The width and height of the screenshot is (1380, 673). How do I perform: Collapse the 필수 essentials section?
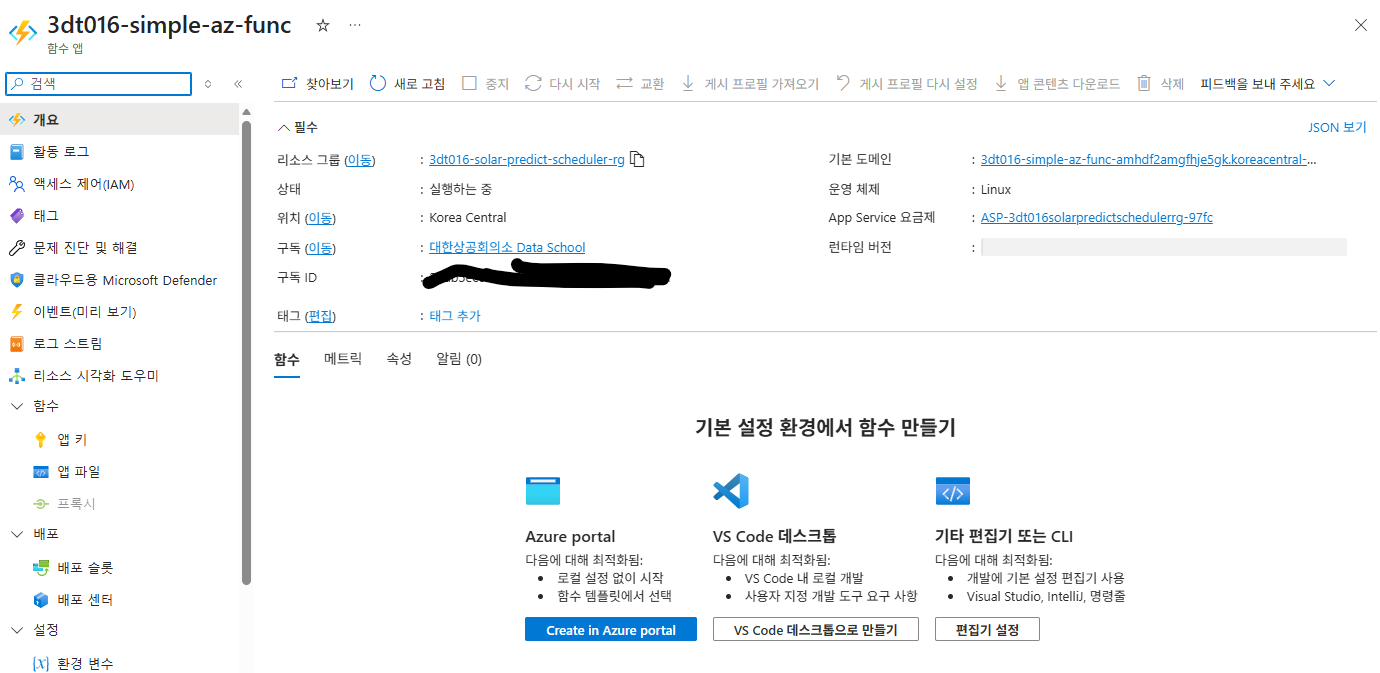pos(298,128)
